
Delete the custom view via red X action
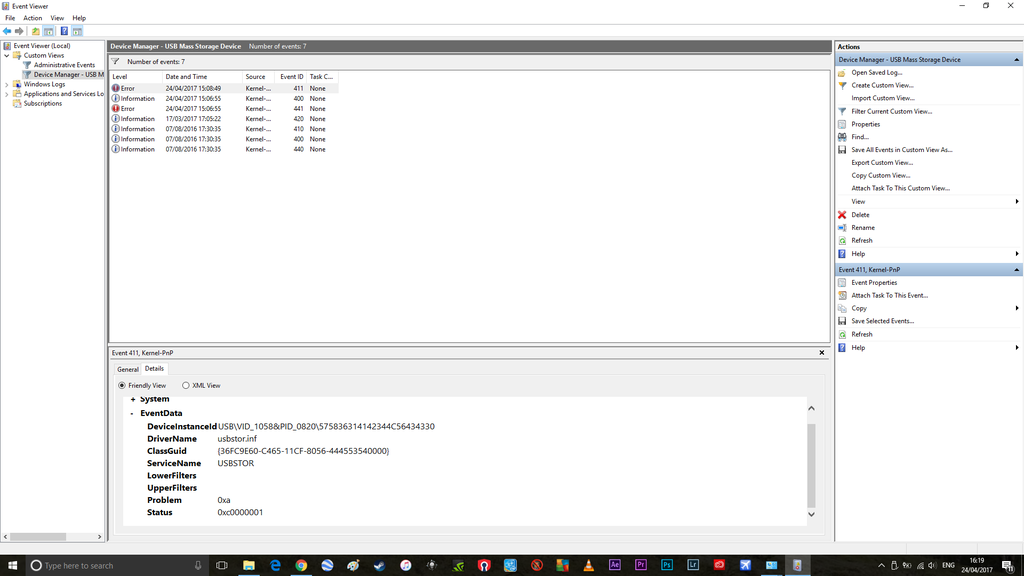tap(860, 215)
